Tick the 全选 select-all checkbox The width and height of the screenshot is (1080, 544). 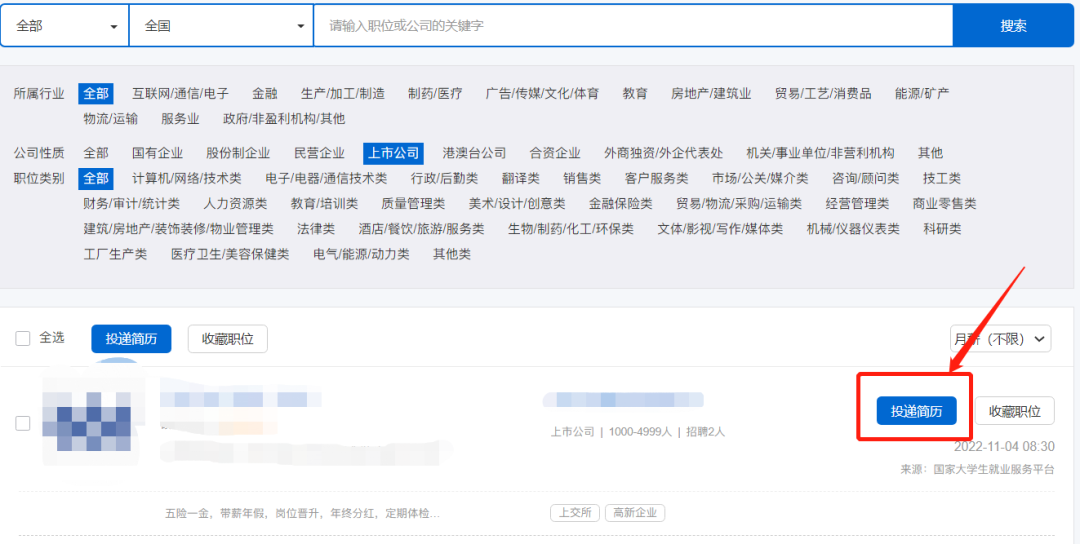(23, 338)
